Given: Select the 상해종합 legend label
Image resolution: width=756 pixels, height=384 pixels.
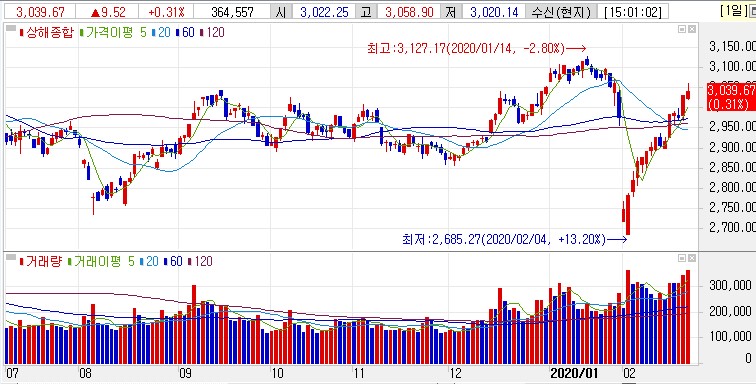Looking at the screenshot, I should (50, 33).
